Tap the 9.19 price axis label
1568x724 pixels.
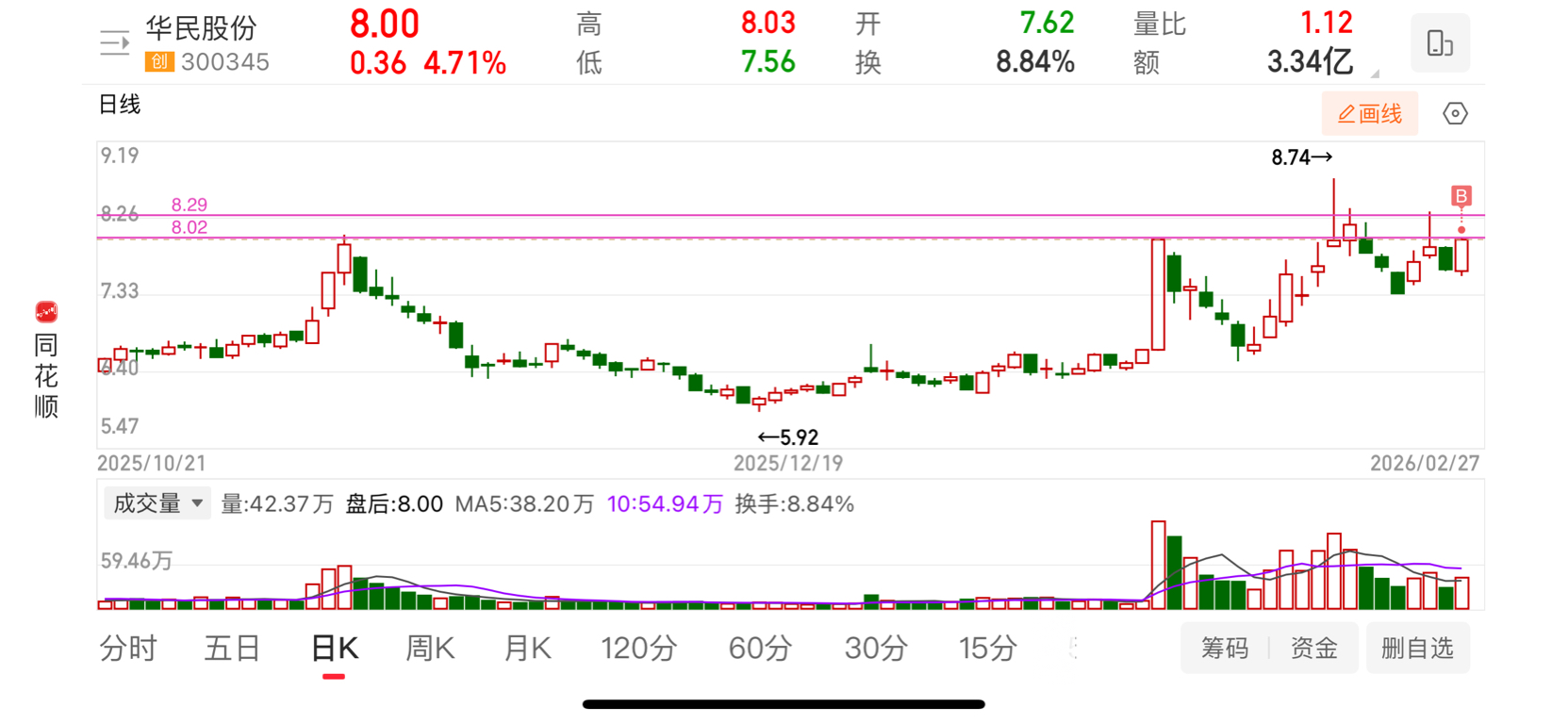click(120, 156)
